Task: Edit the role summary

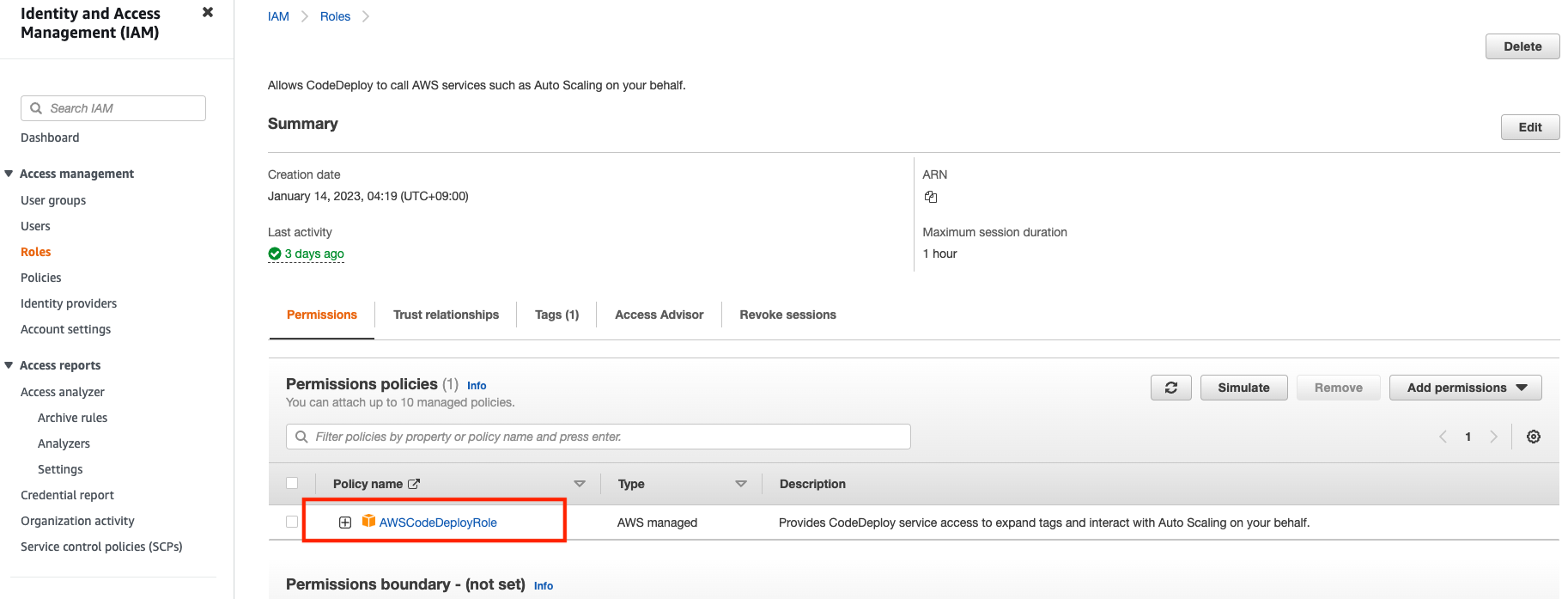Action: coord(1530,127)
